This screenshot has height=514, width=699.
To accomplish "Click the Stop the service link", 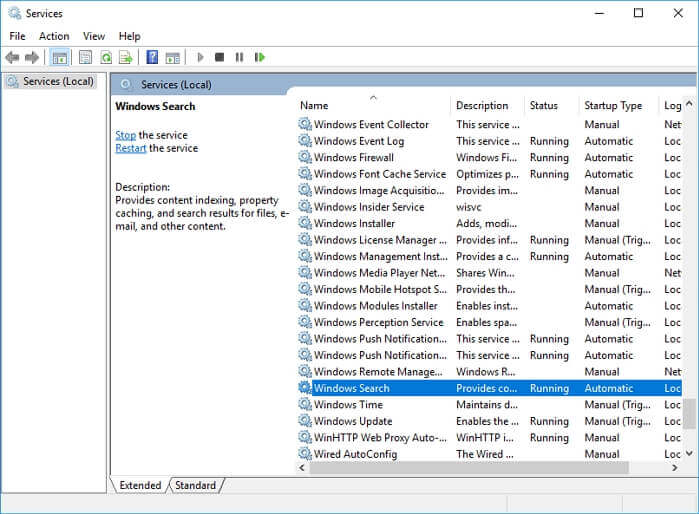I will 125,135.
